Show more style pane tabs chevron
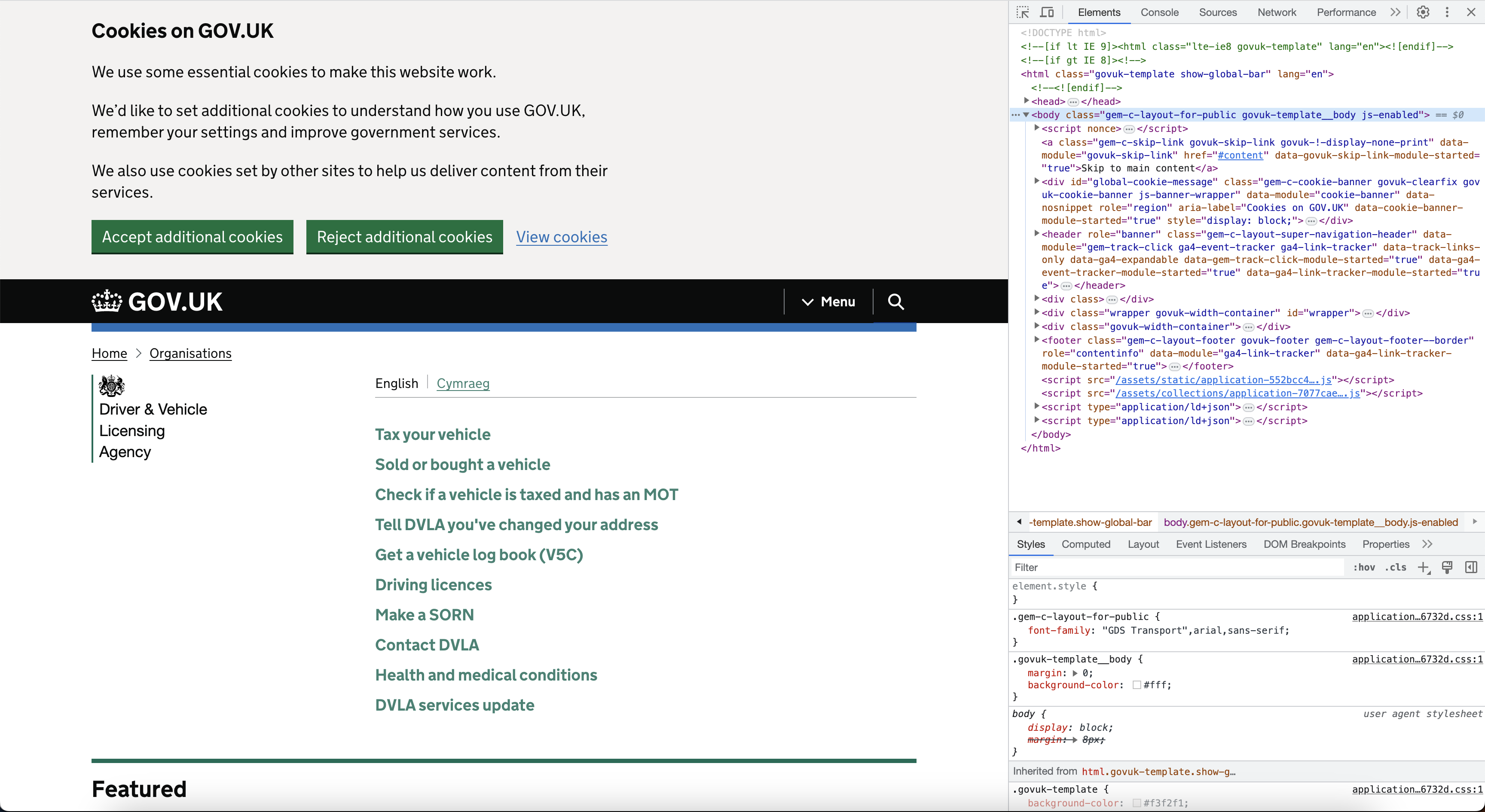This screenshot has height=812, width=1485. (x=1427, y=544)
